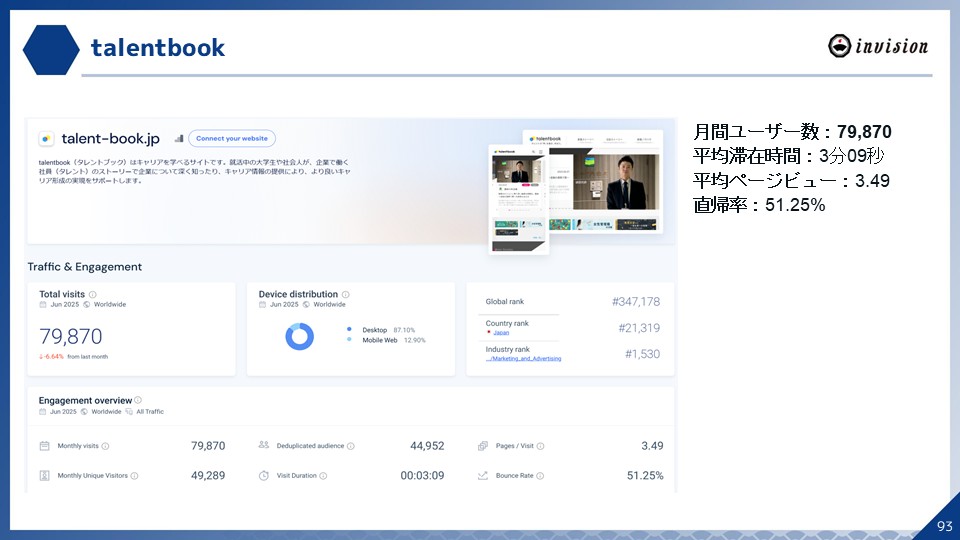Open the info icon next to Pages / Visit
Screen dimensions: 960x540
pyautogui.click(x=541, y=446)
